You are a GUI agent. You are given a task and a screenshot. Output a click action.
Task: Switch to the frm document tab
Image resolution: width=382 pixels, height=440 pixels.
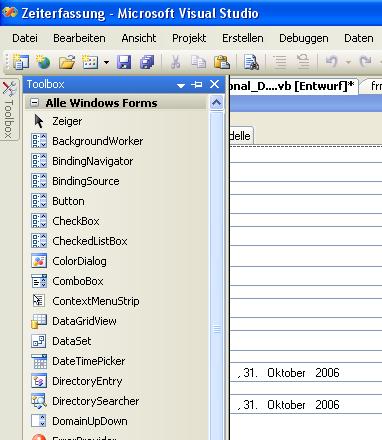click(373, 87)
